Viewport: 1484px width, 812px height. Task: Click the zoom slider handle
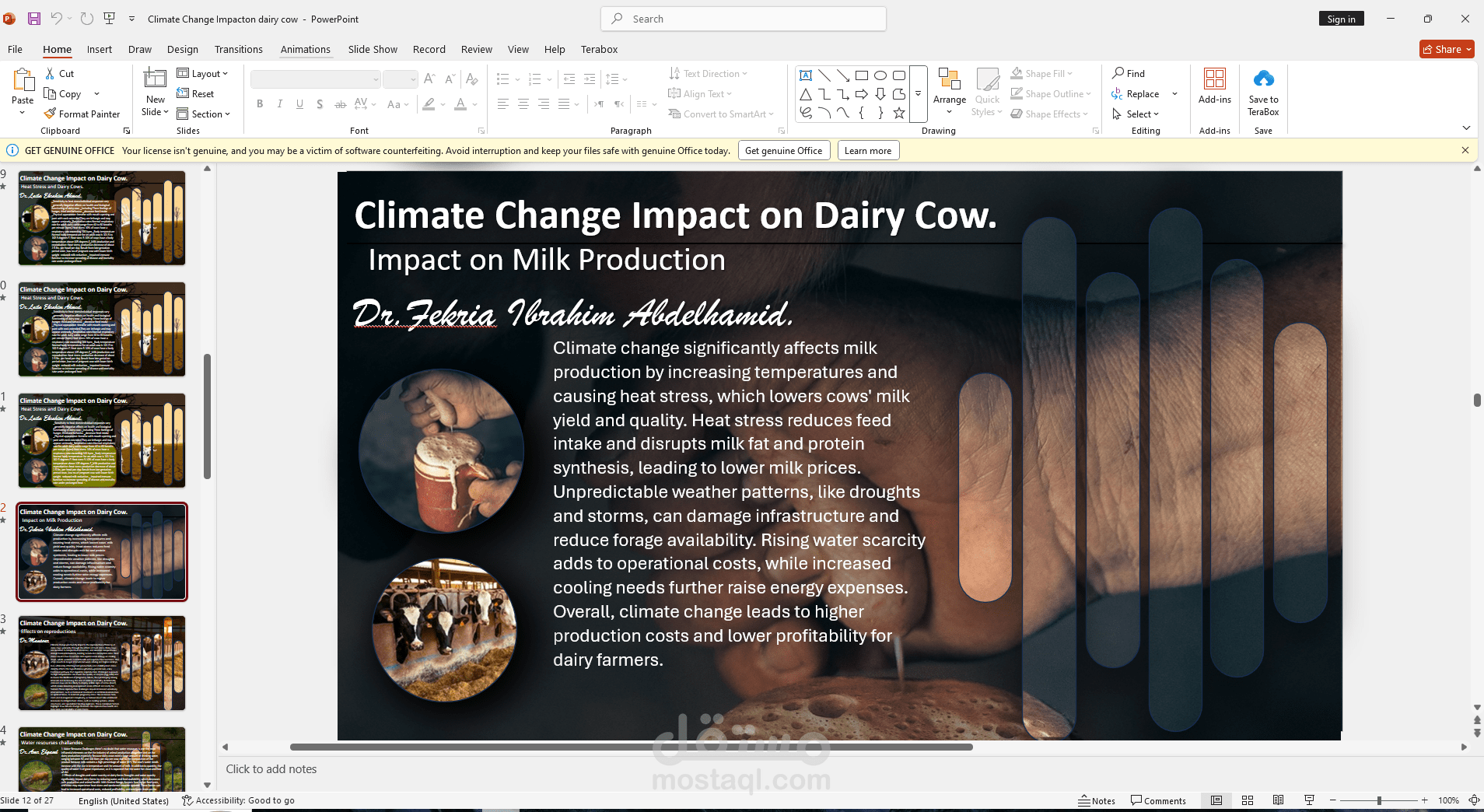1379,800
